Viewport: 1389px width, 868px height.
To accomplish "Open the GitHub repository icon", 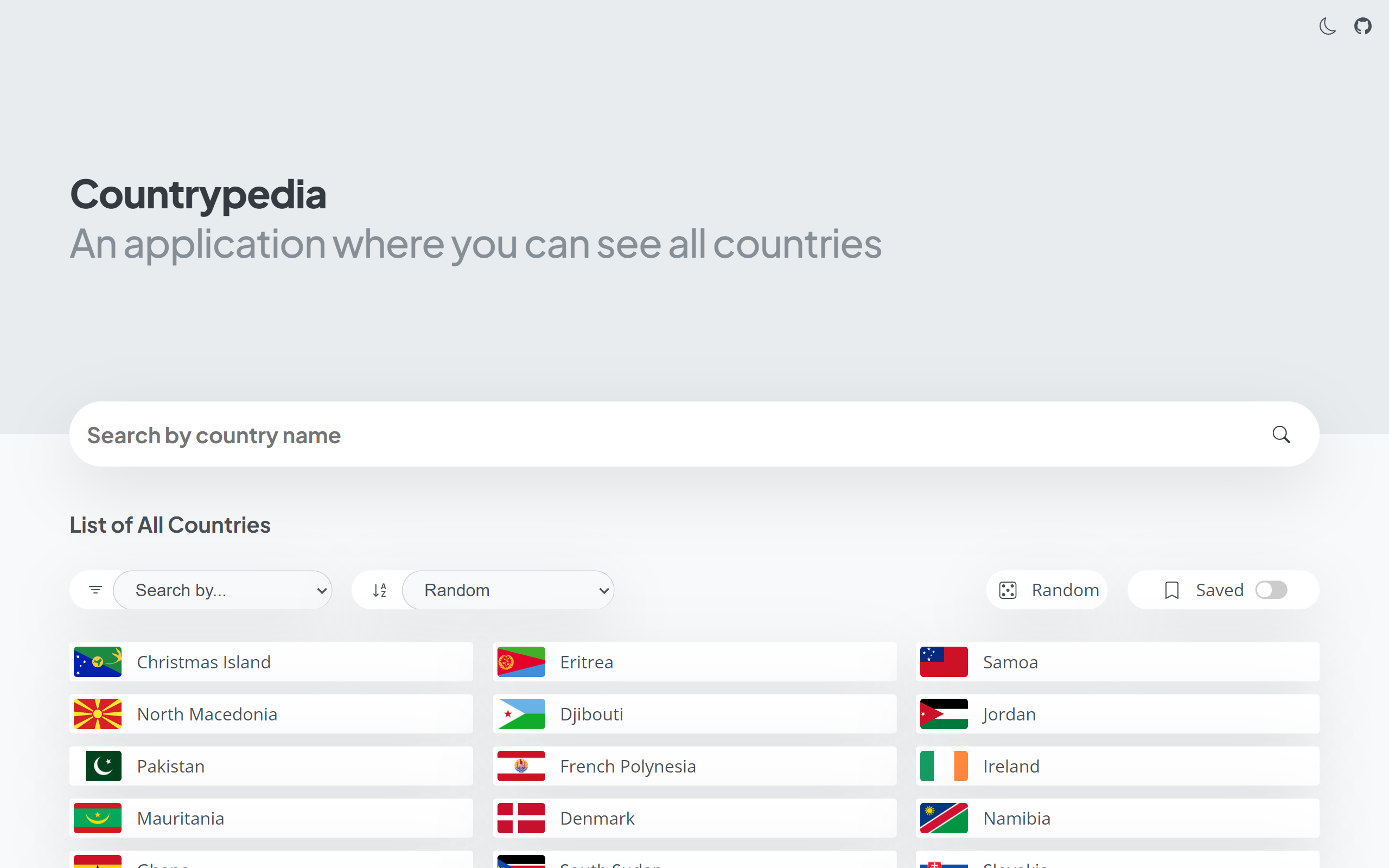I will 1363,26.
